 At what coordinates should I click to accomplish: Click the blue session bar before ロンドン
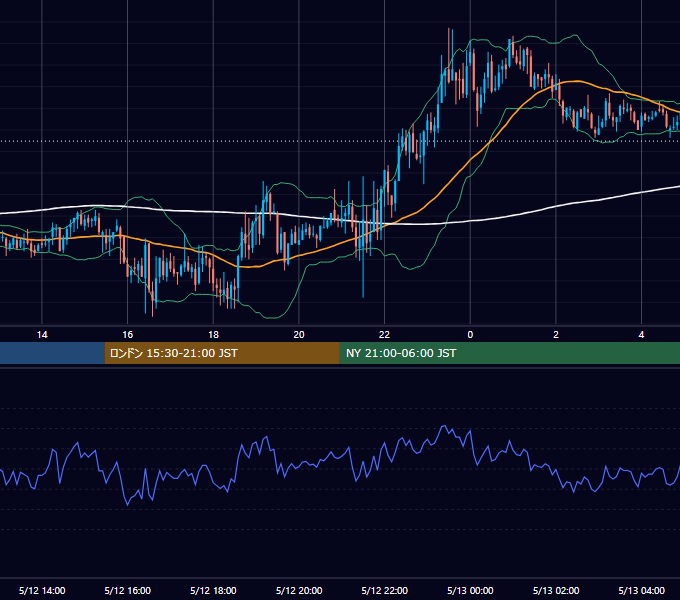[x=52, y=353]
